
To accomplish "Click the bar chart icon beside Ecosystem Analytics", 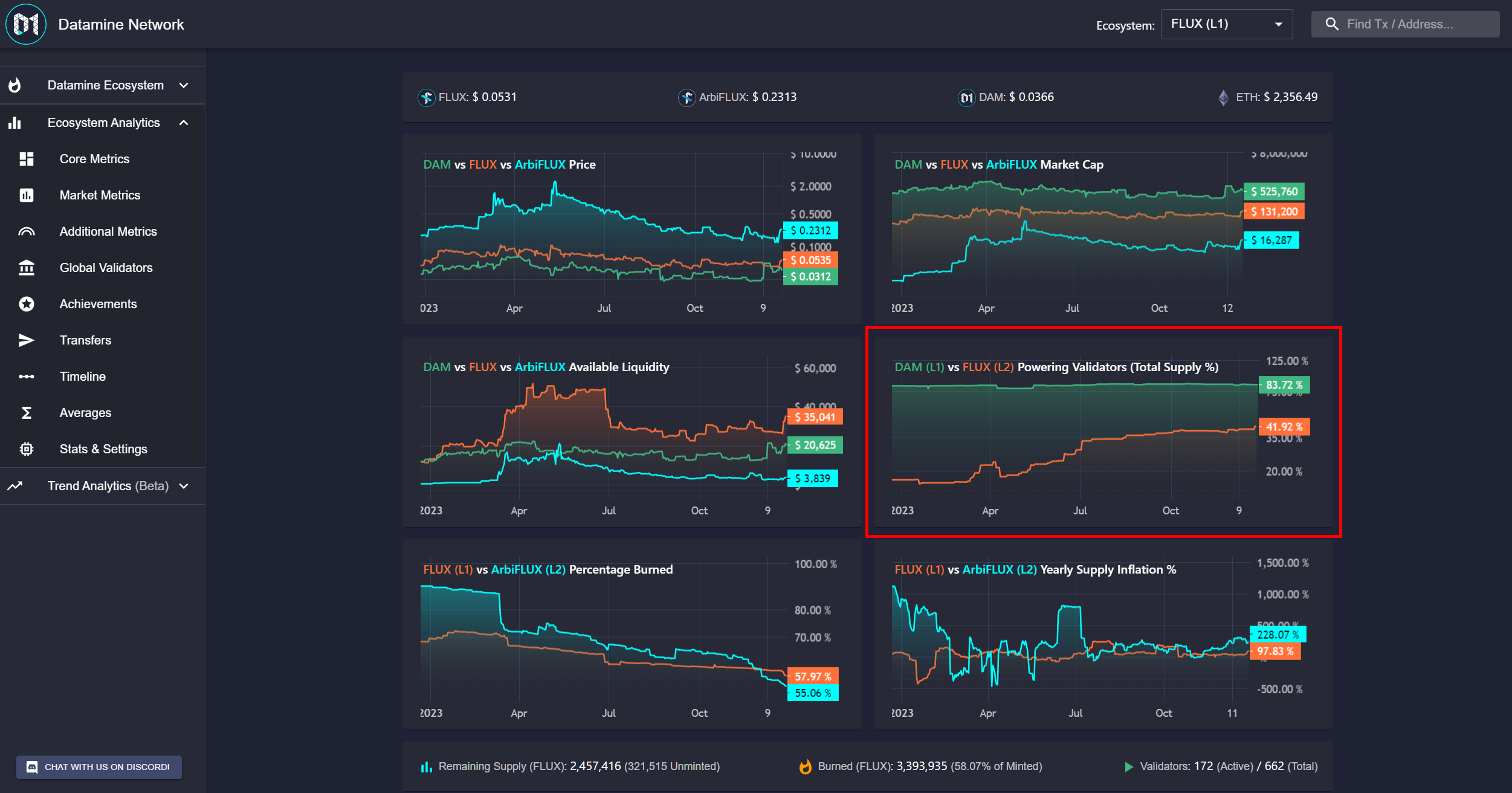I will click(x=15, y=123).
